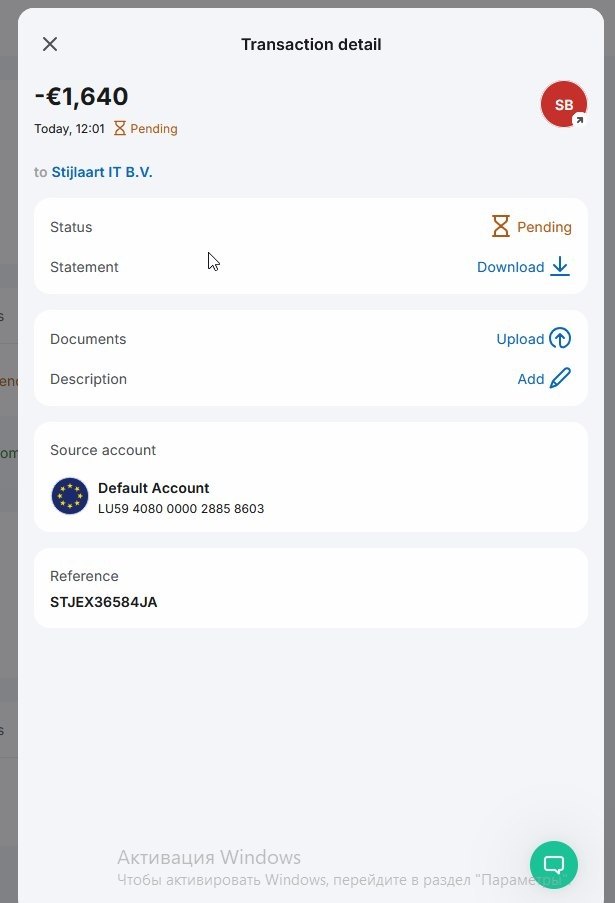
Task: Click the -€1,640 transaction amount
Action: [x=81, y=97]
